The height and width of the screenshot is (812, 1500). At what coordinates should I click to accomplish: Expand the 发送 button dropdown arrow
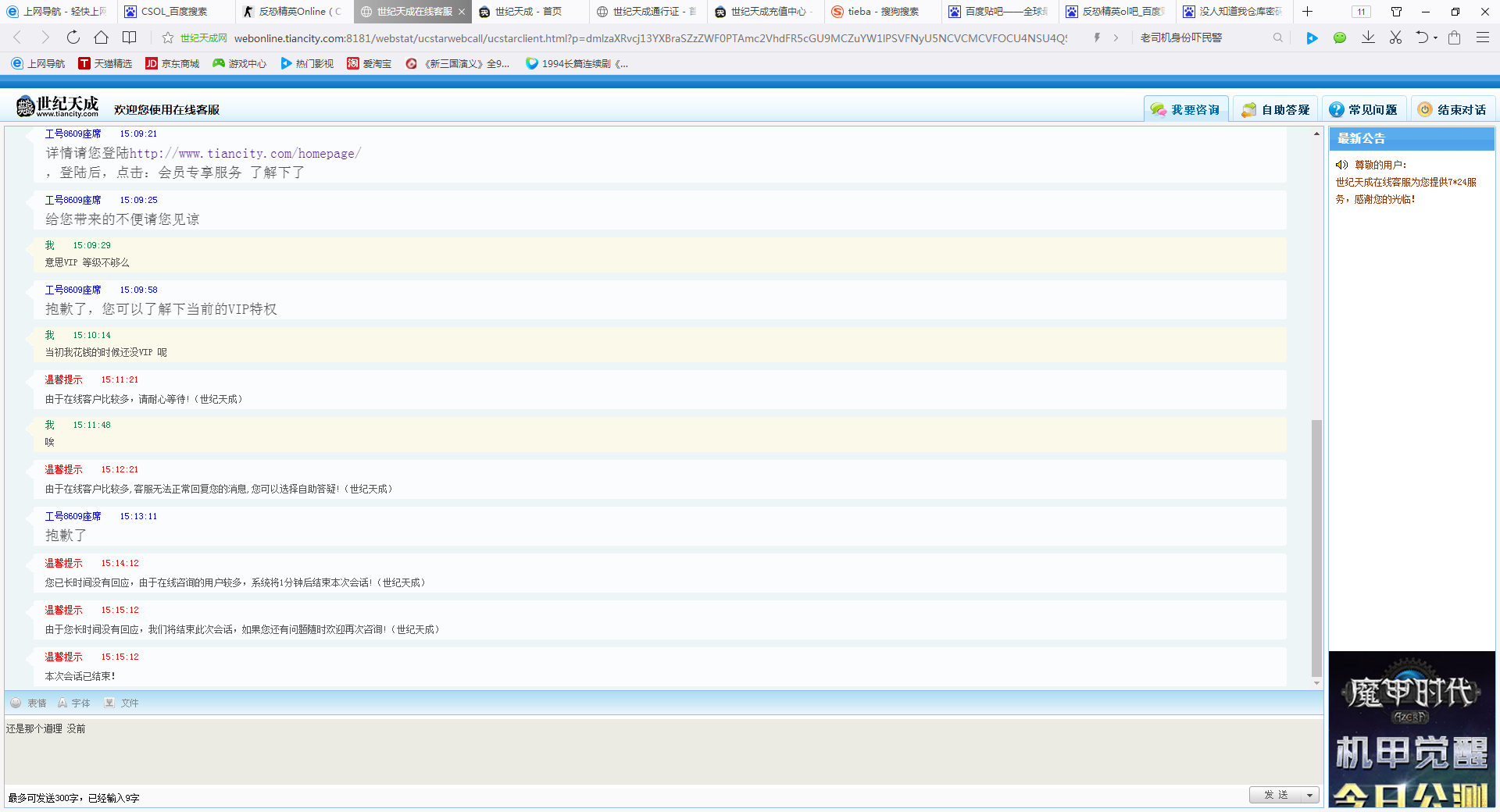click(1309, 795)
